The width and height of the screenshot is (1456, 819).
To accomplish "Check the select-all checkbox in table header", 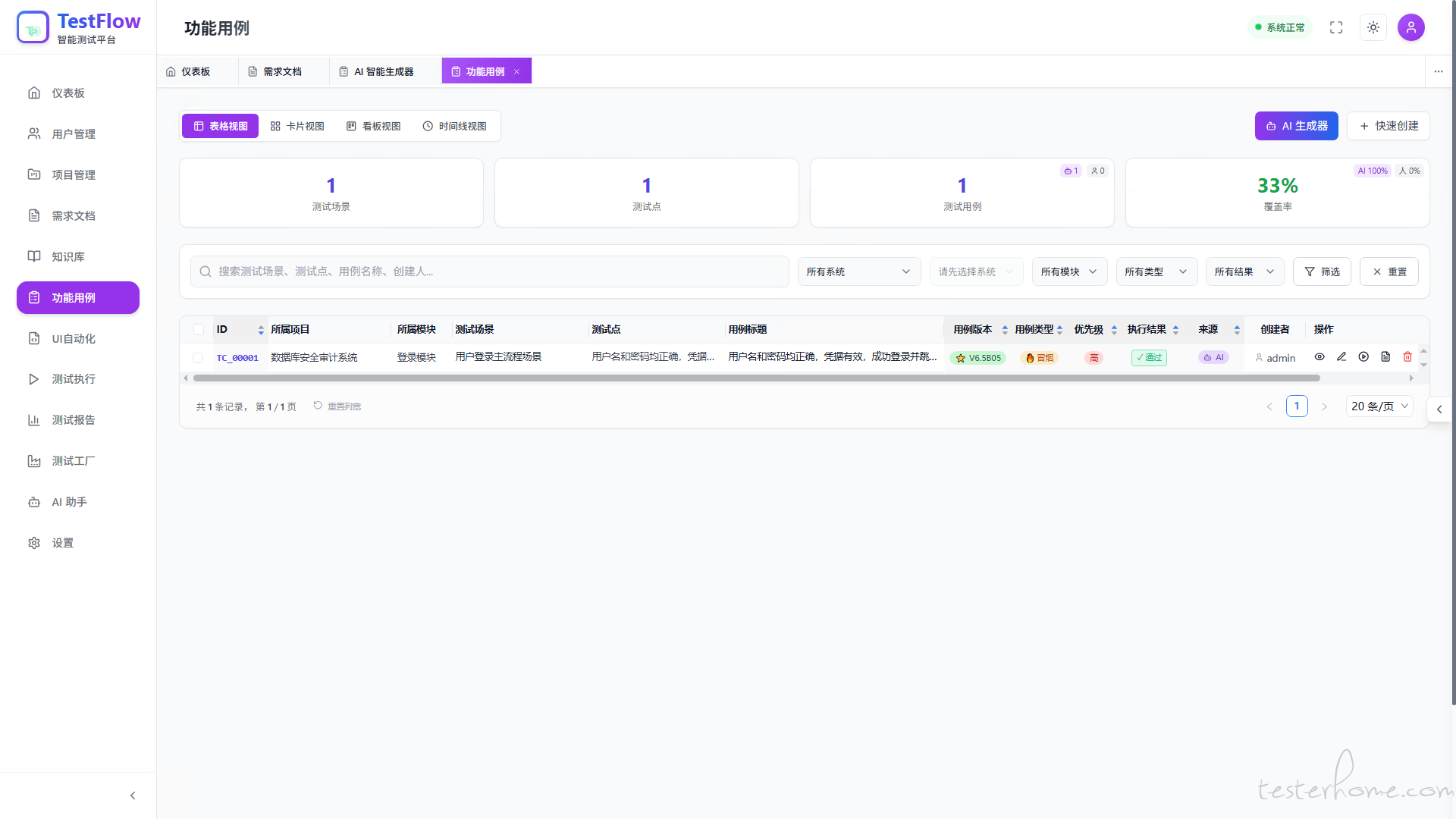I will pyautogui.click(x=199, y=330).
